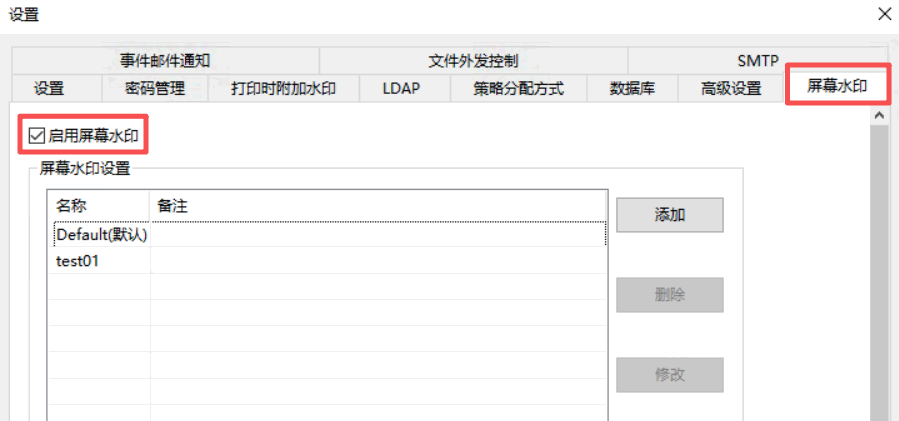Select the test01 watermark entry
Viewport: 899px width, 421px height.
327,261
